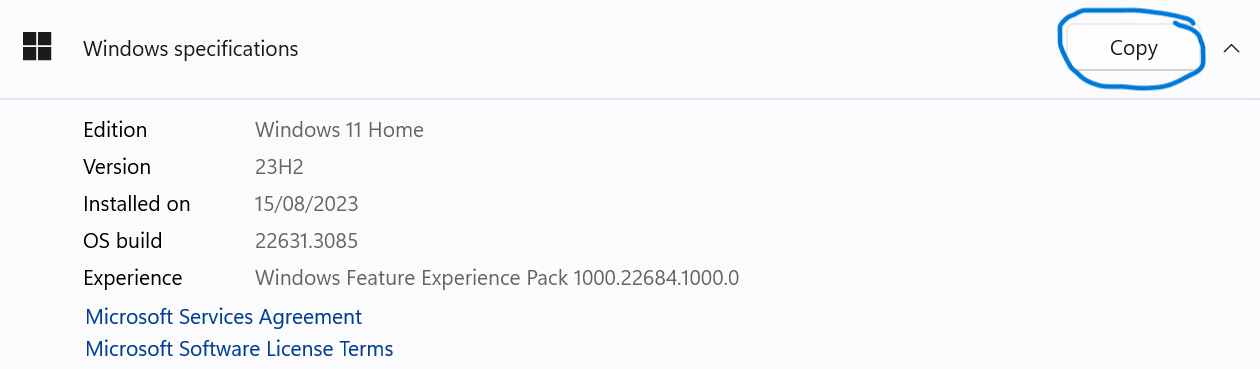Viewport: 1260px width, 369px height.
Task: Collapse the Windows specifications section
Action: 1231,48
